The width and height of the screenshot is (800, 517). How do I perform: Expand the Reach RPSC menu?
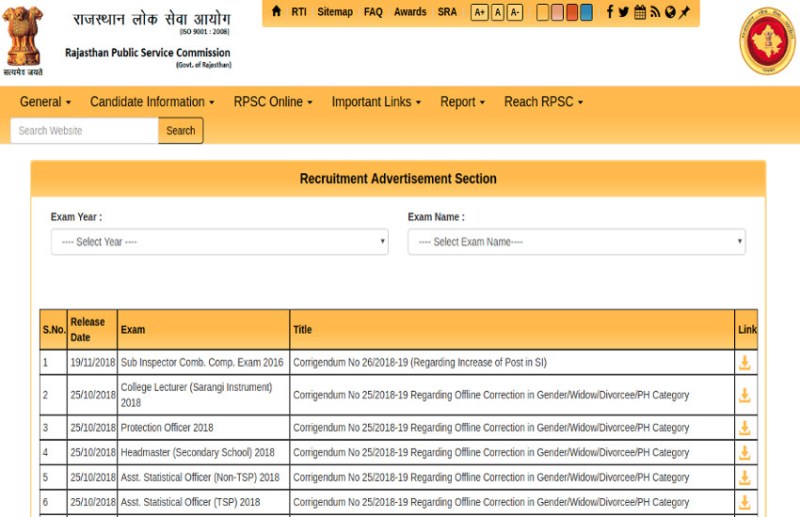543,102
